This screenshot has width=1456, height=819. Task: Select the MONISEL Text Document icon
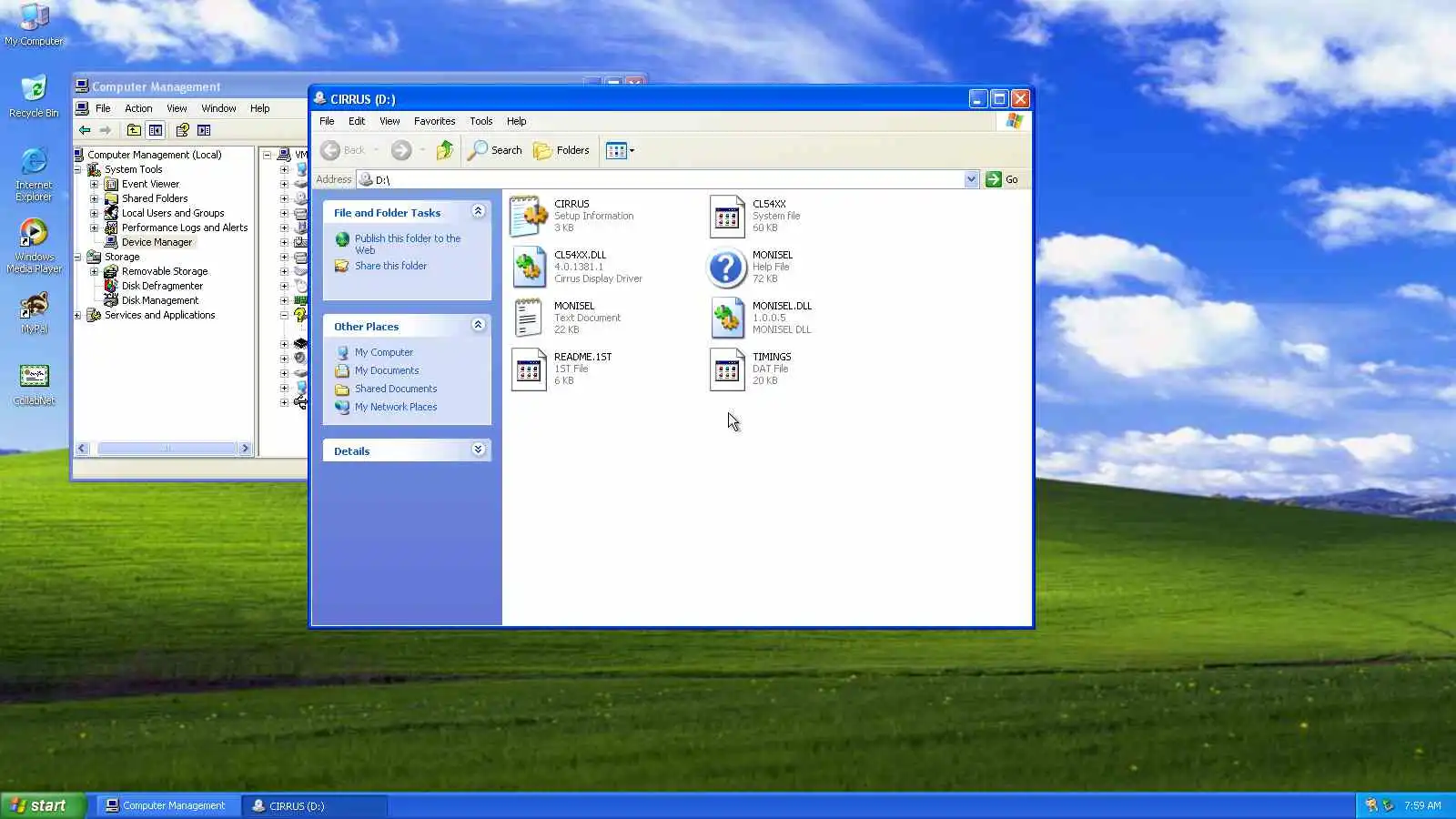click(x=529, y=318)
